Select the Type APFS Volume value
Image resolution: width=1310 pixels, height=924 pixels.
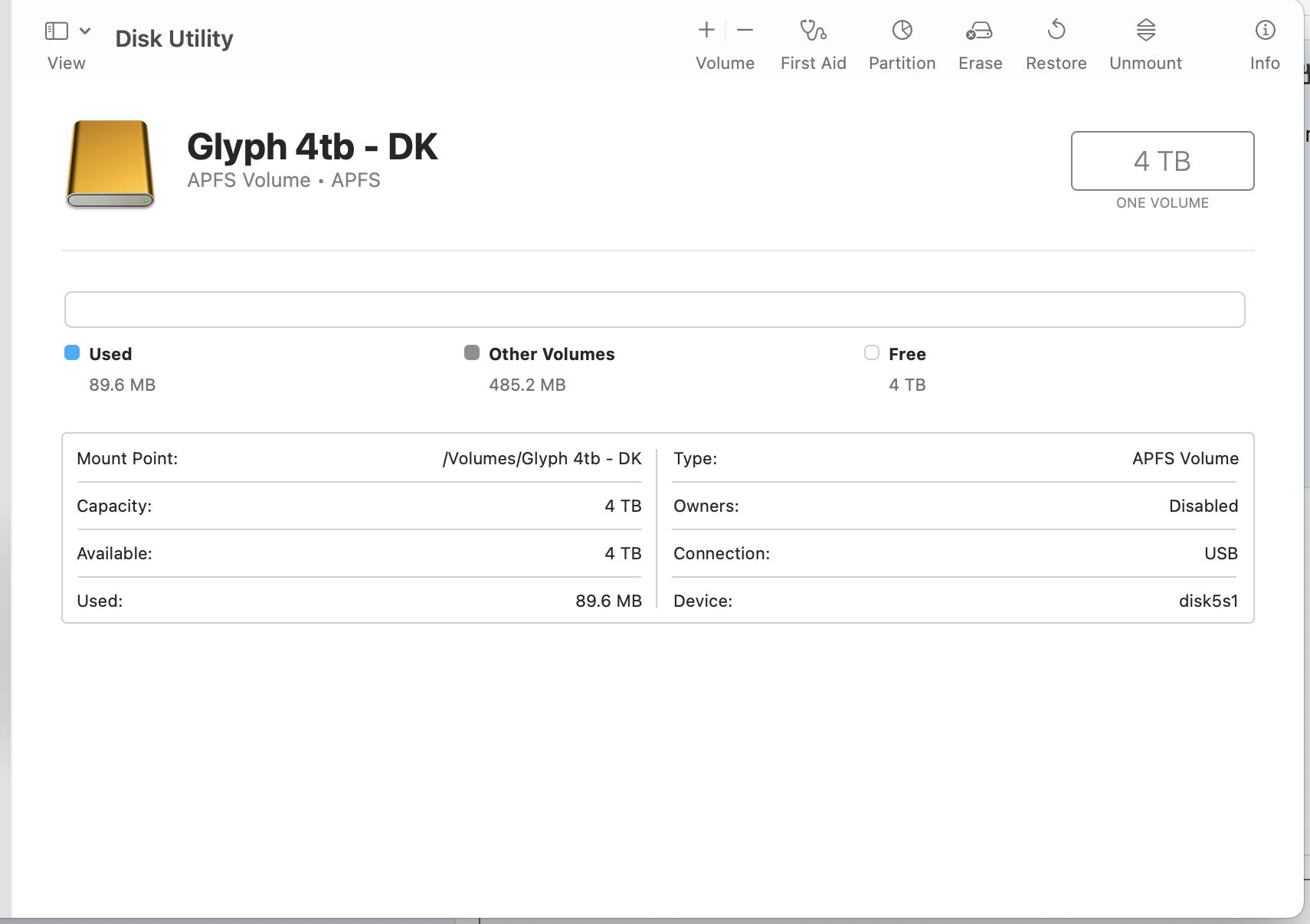coord(1185,458)
